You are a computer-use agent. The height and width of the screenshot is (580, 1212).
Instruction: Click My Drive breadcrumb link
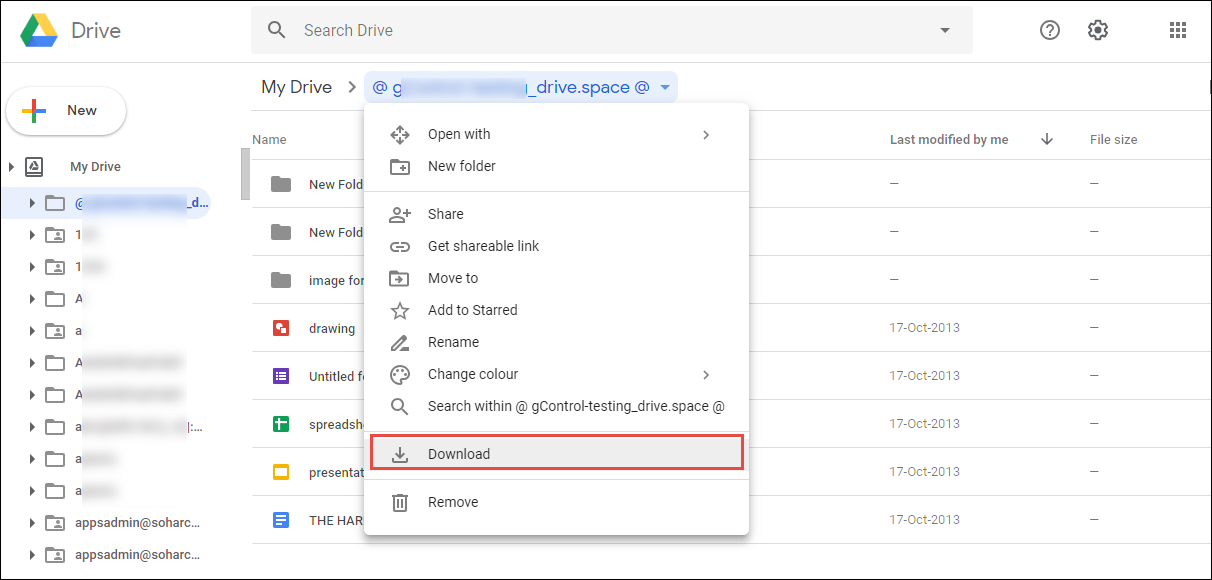[x=296, y=87]
